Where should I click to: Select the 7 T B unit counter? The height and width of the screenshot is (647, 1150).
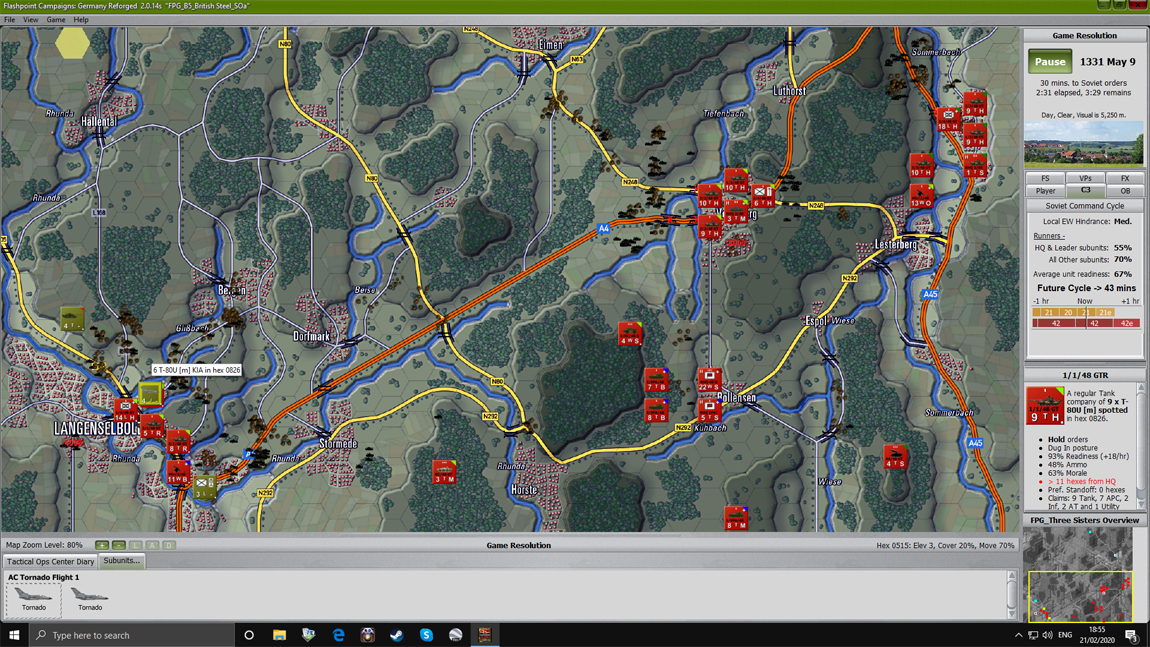click(656, 380)
